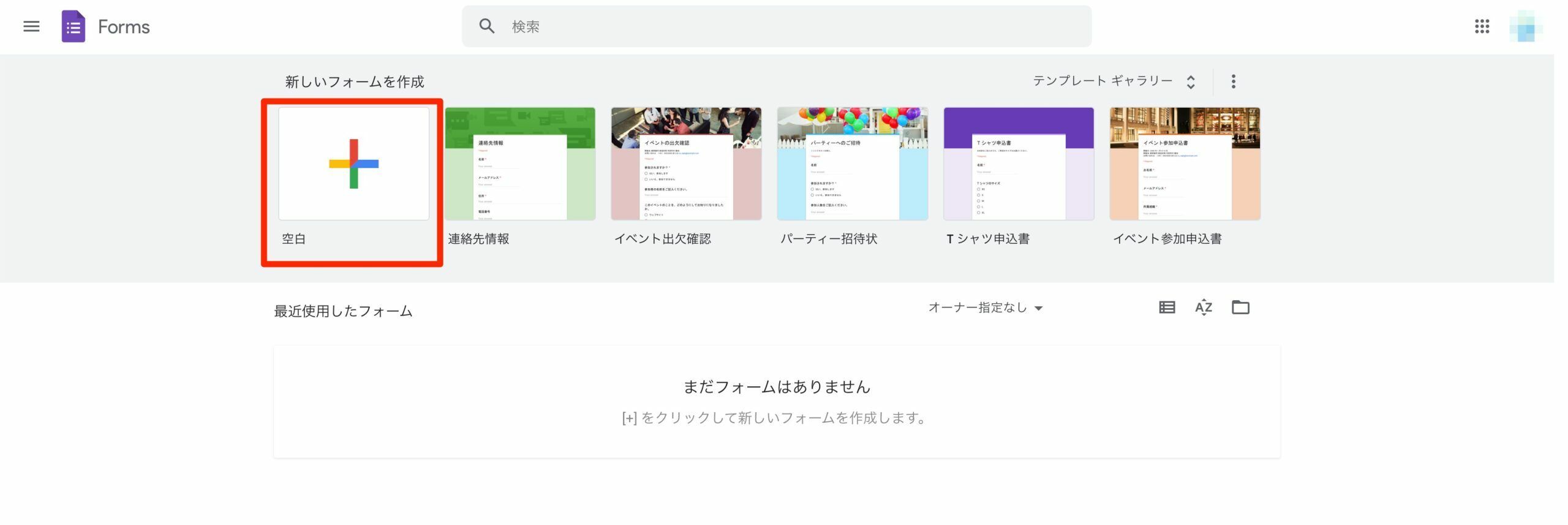
Task: Open the AZ sort options icon
Action: click(x=1204, y=308)
